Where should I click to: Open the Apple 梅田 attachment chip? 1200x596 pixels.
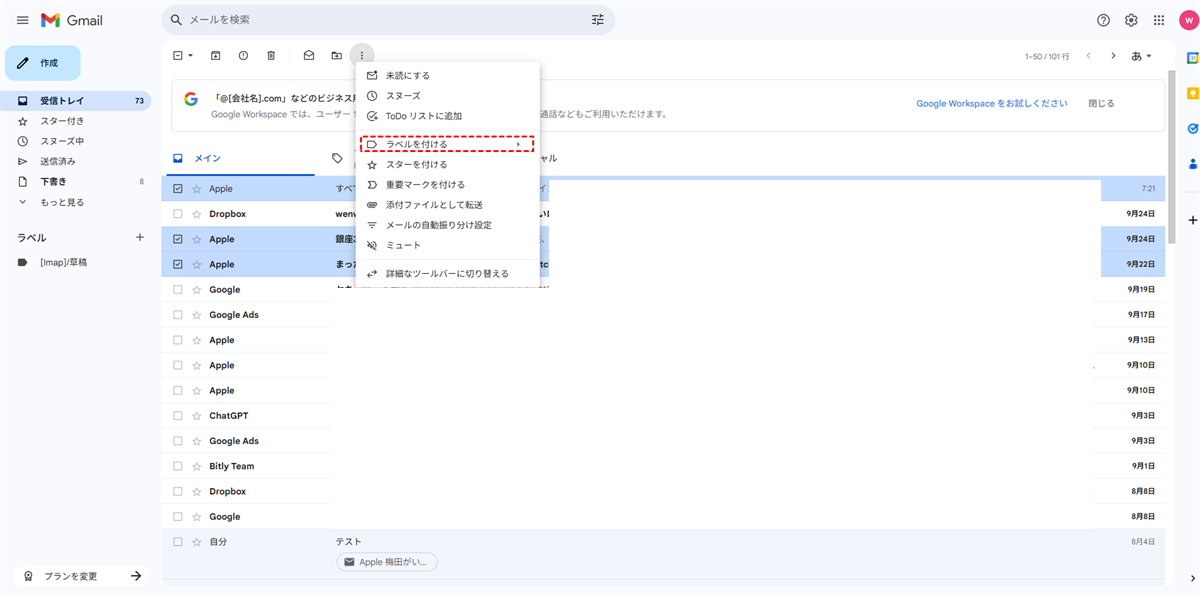tap(387, 562)
